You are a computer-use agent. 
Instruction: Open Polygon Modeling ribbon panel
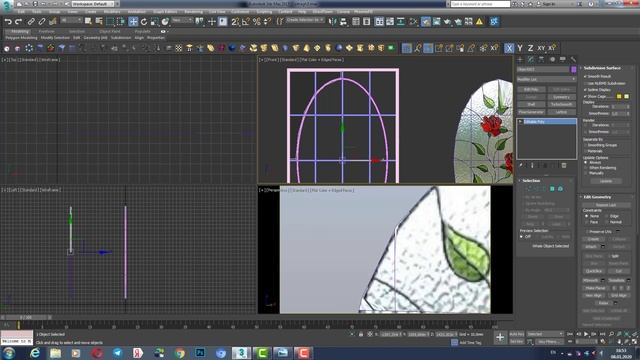tap(21, 38)
